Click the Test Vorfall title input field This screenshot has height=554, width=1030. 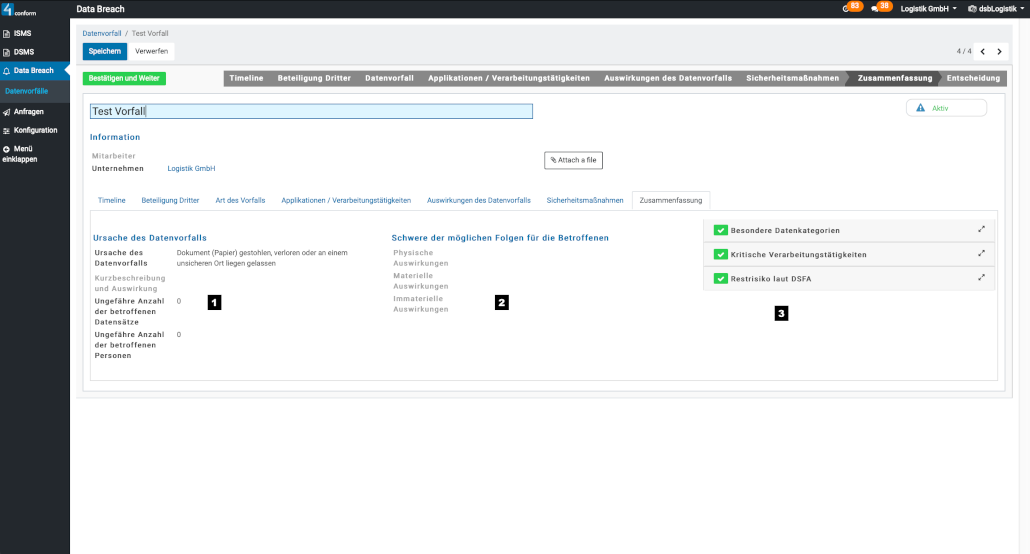click(x=310, y=112)
